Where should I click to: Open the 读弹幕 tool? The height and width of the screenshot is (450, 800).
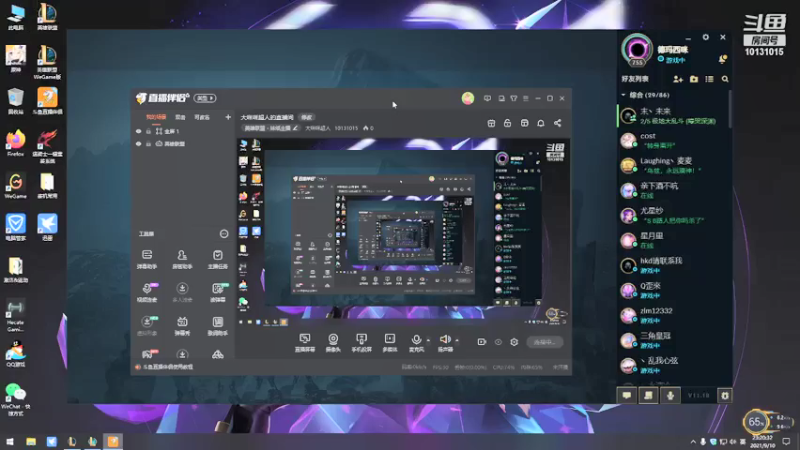[x=217, y=292]
